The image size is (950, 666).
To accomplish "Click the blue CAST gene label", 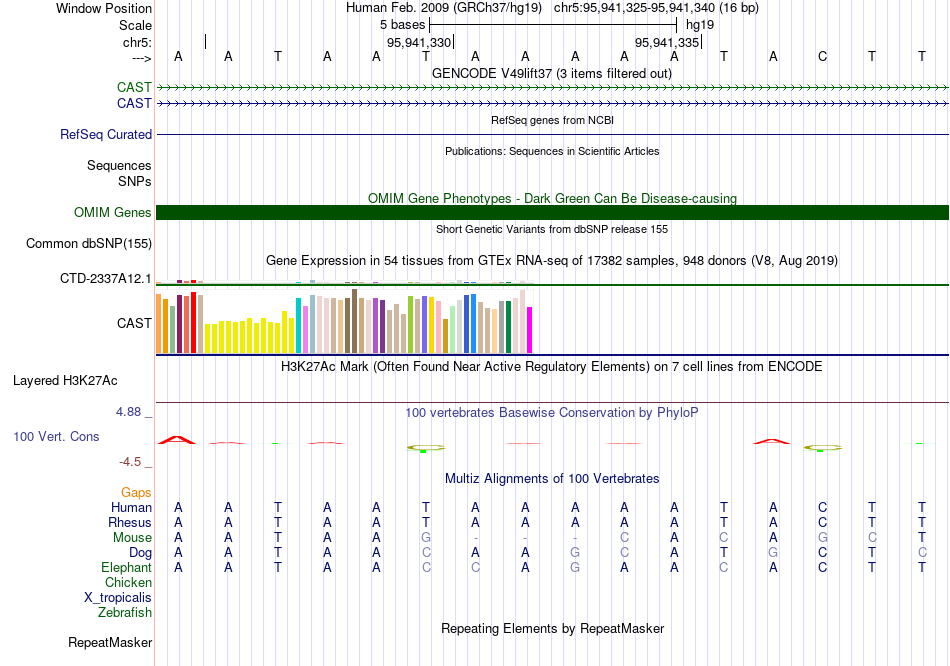I will point(134,103).
